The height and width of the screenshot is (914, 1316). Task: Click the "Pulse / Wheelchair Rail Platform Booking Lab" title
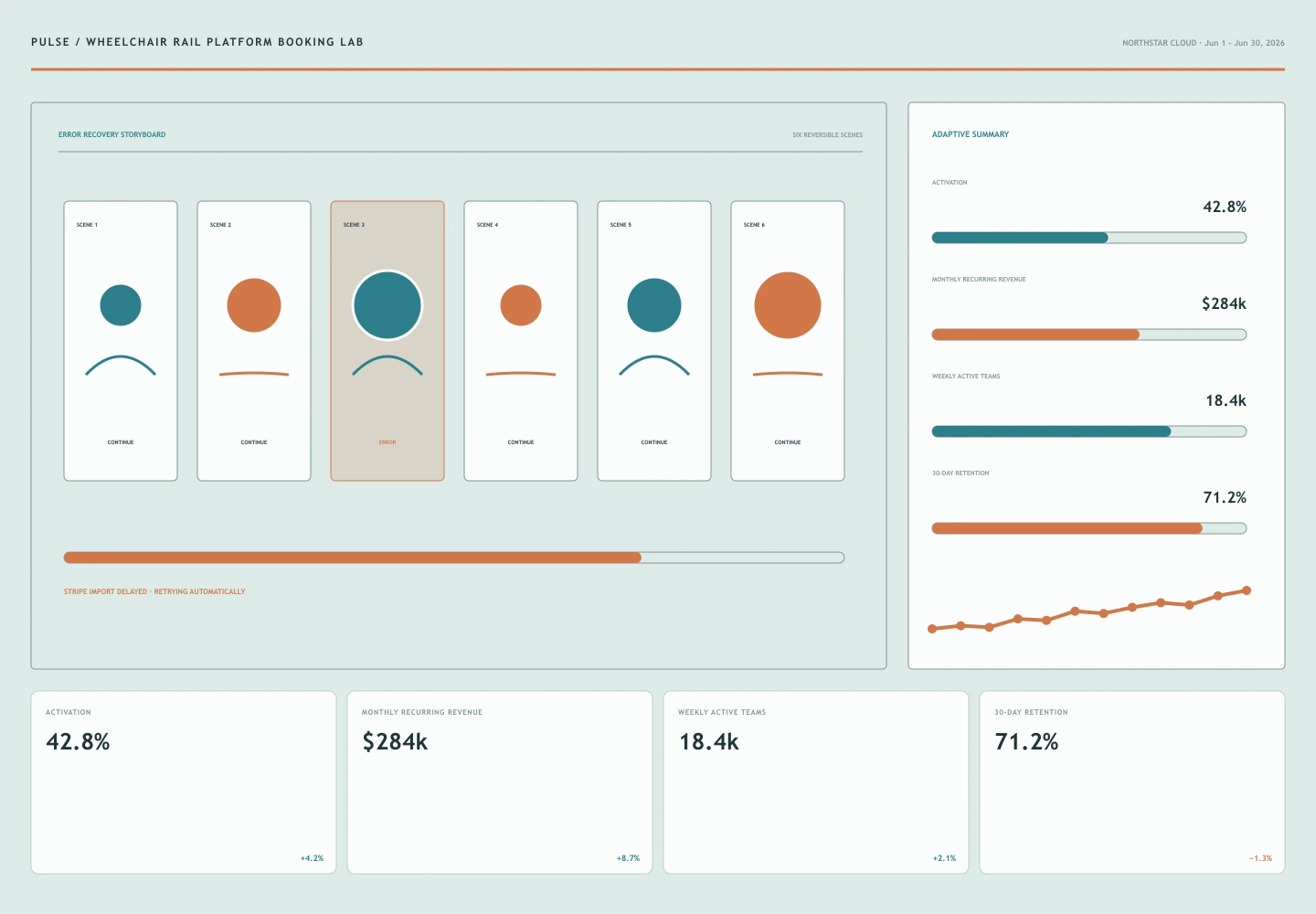click(x=197, y=42)
